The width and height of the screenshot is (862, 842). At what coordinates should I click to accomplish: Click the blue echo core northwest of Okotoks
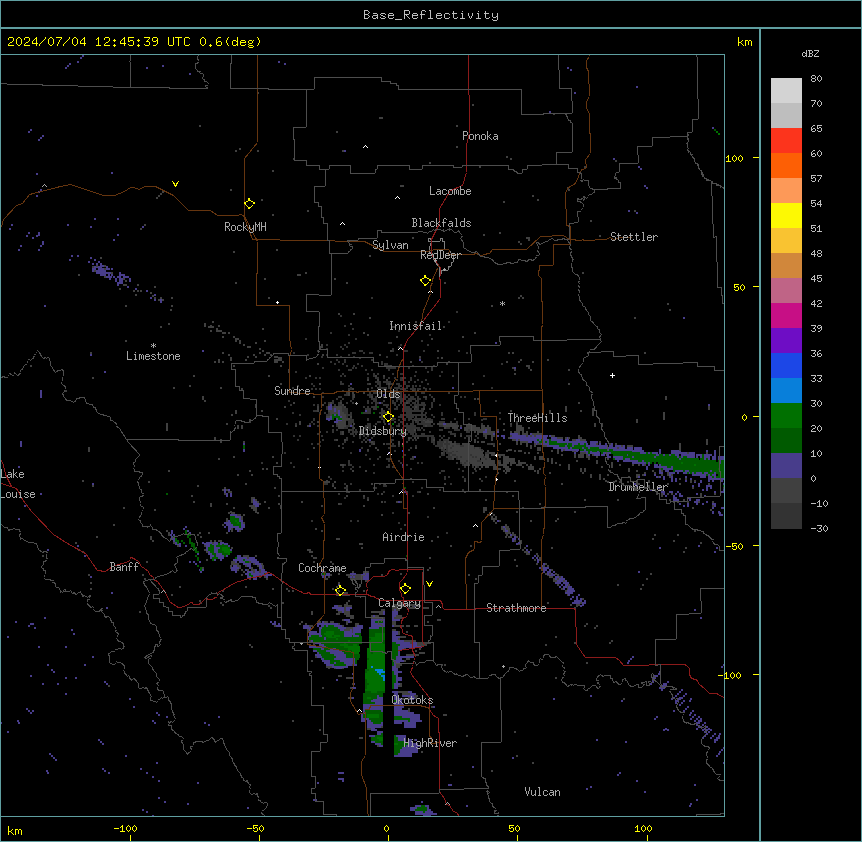click(380, 673)
